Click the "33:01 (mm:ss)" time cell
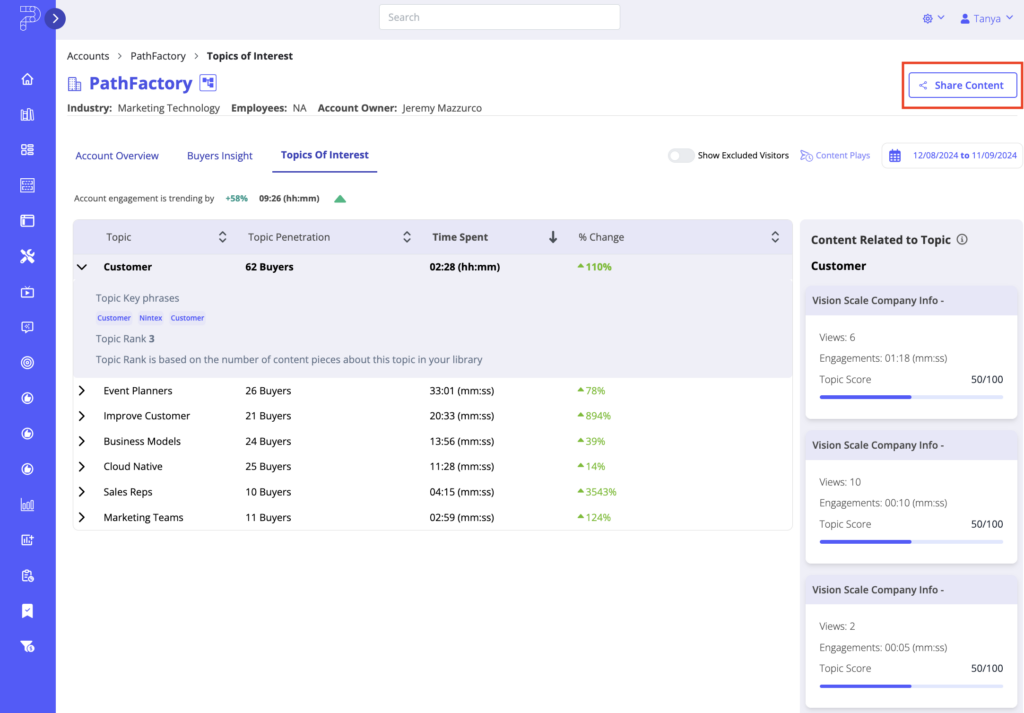 pos(462,390)
